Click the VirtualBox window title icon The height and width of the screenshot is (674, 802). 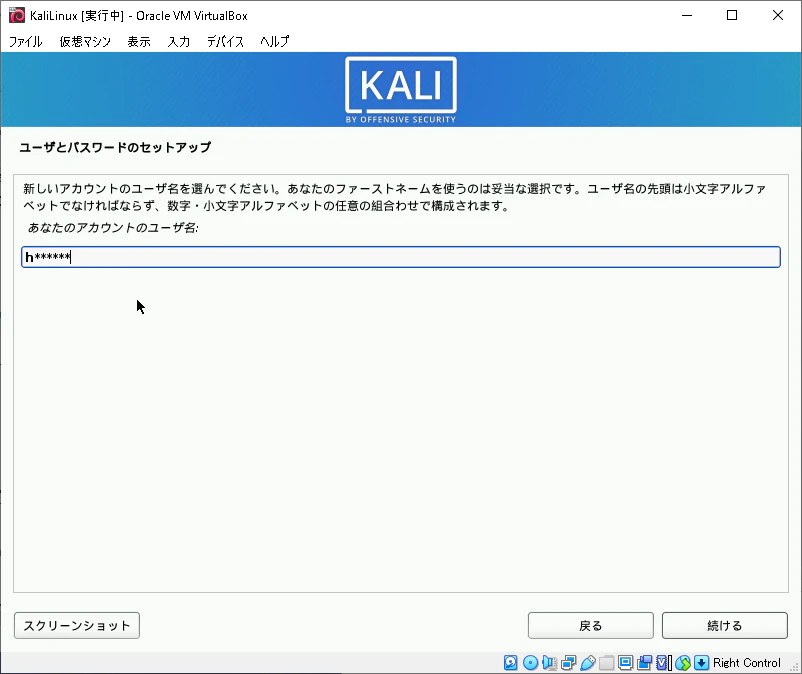(16, 15)
